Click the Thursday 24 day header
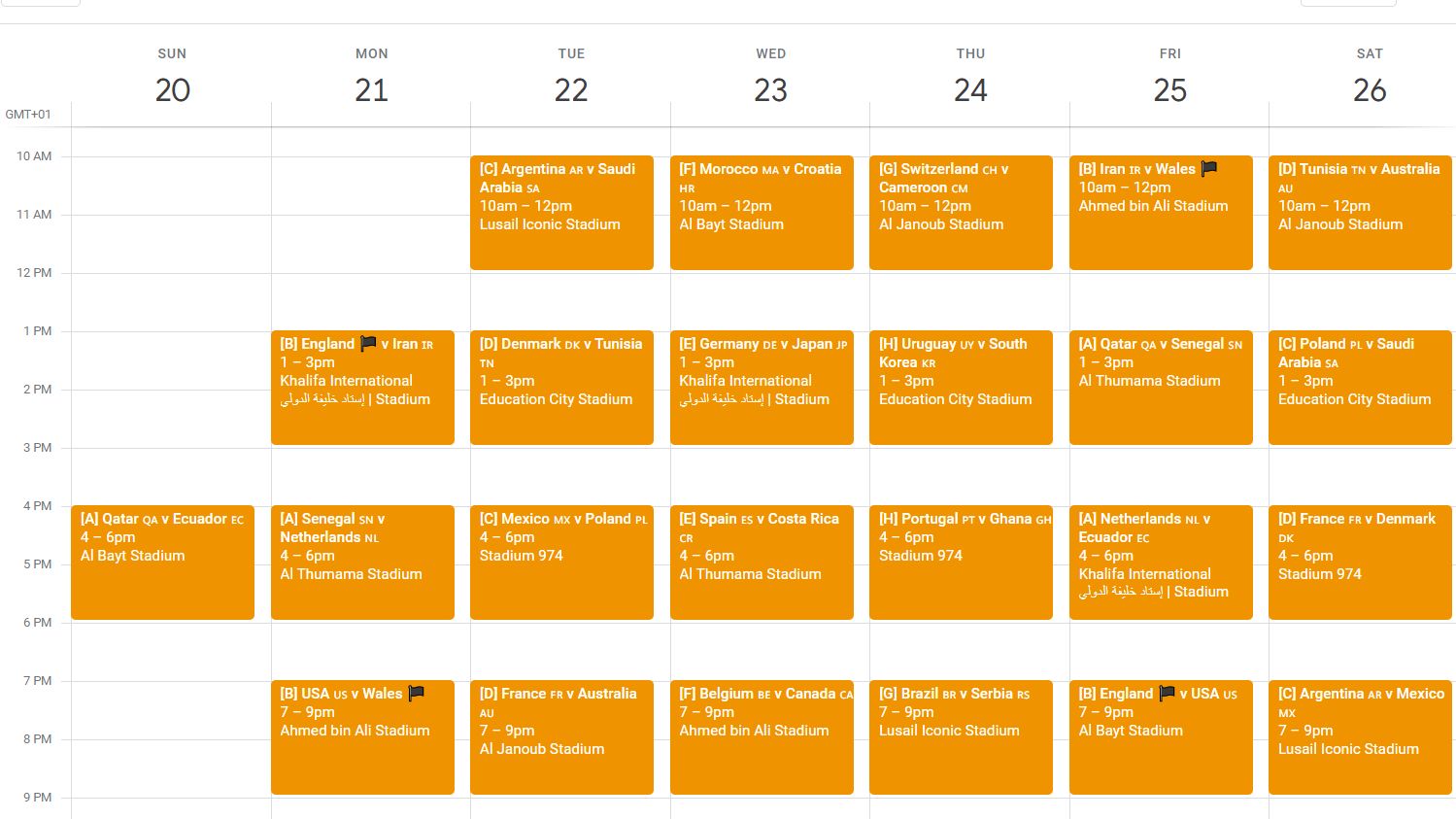The height and width of the screenshot is (819, 1456). [970, 76]
